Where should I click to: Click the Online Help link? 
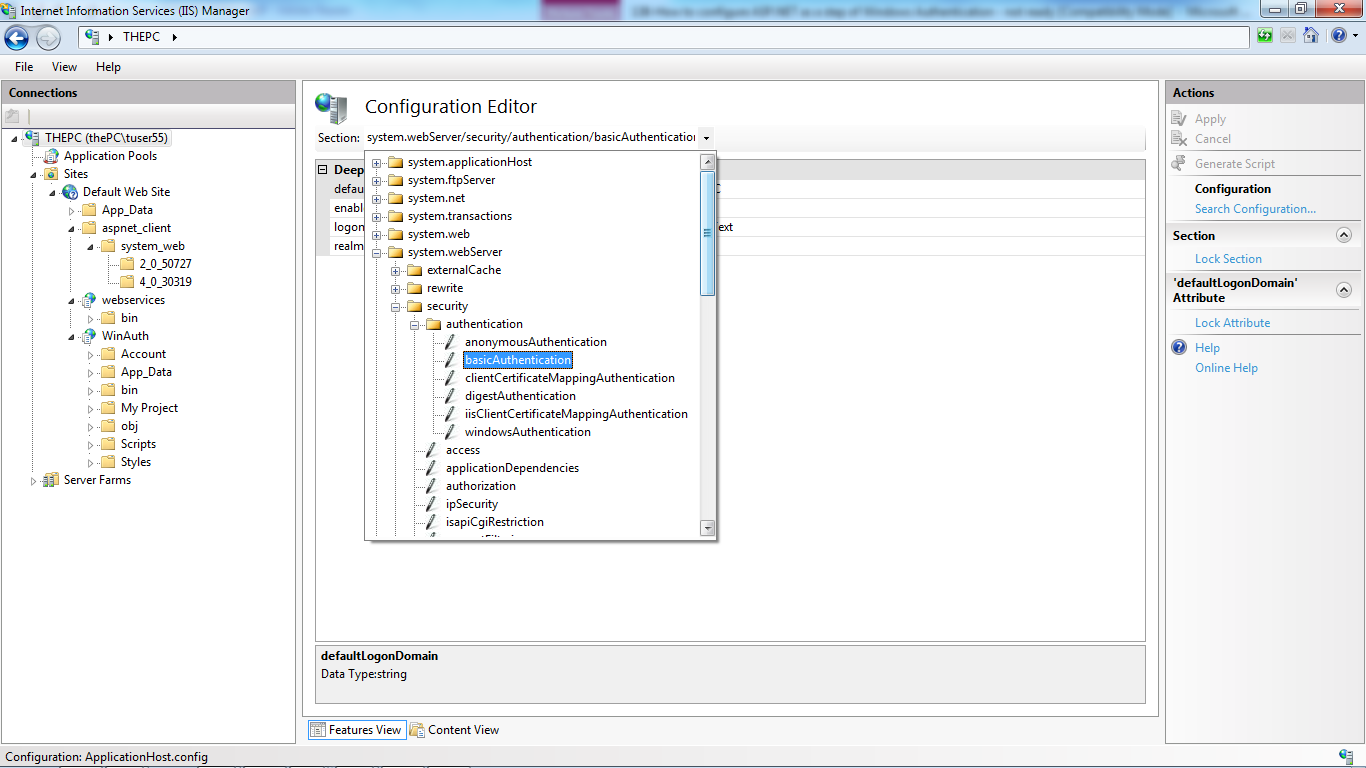point(1226,368)
